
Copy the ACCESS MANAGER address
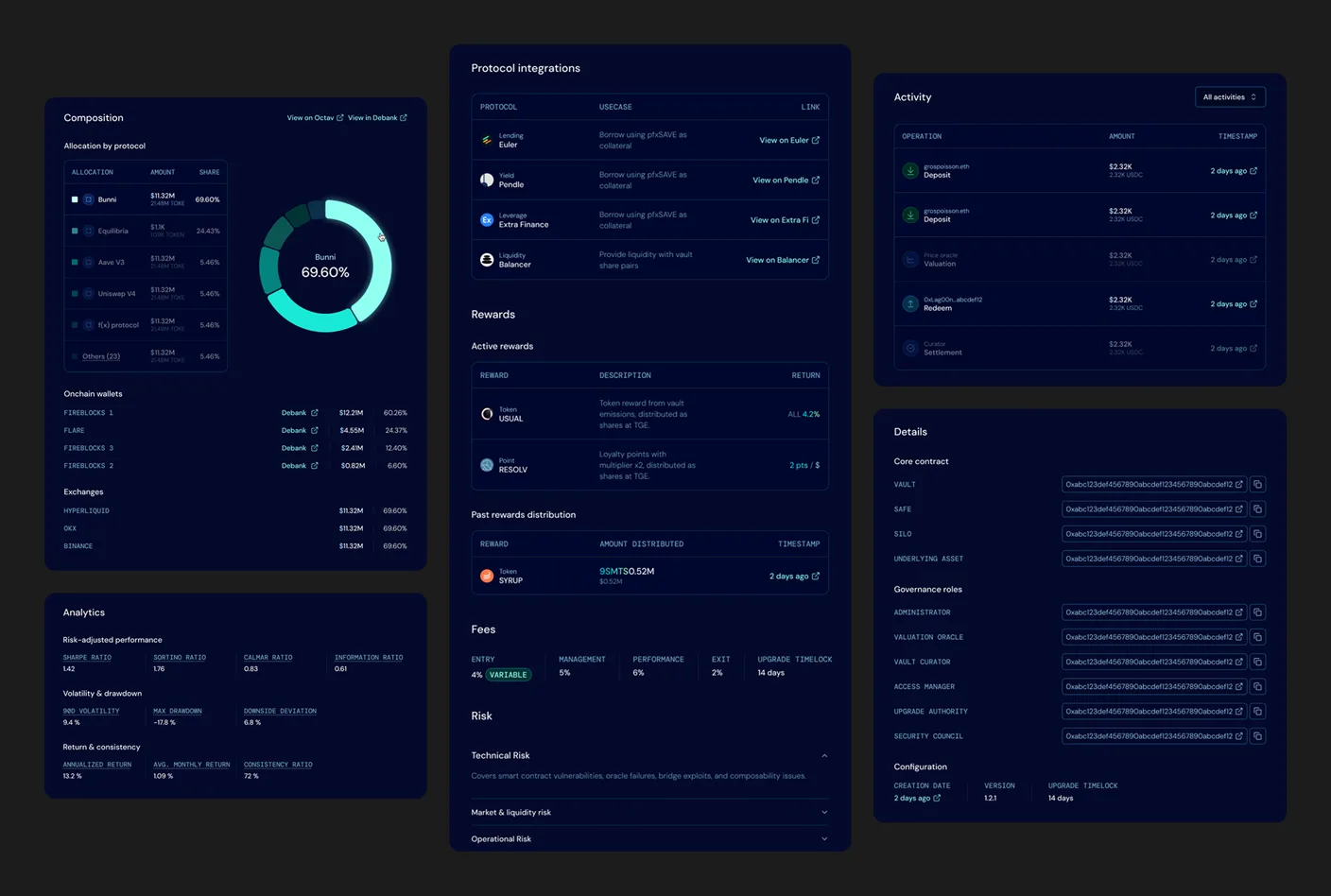tap(1257, 686)
